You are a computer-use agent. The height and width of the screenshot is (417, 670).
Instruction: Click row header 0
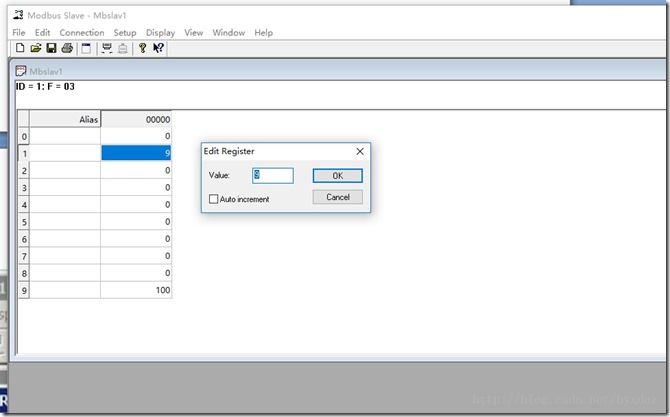24,136
